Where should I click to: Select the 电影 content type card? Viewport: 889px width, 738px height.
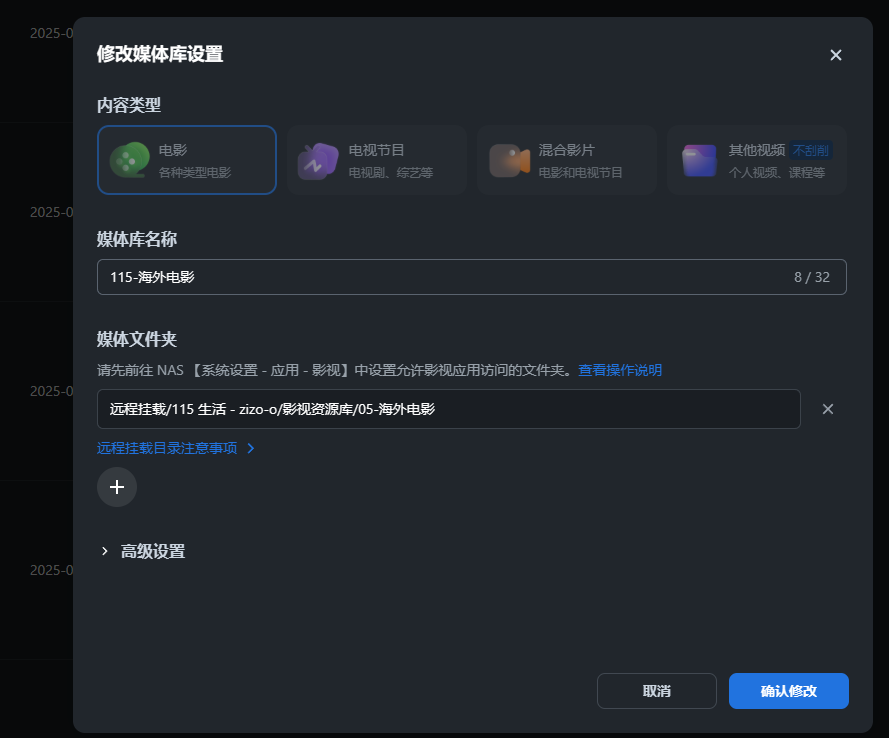click(x=187, y=160)
